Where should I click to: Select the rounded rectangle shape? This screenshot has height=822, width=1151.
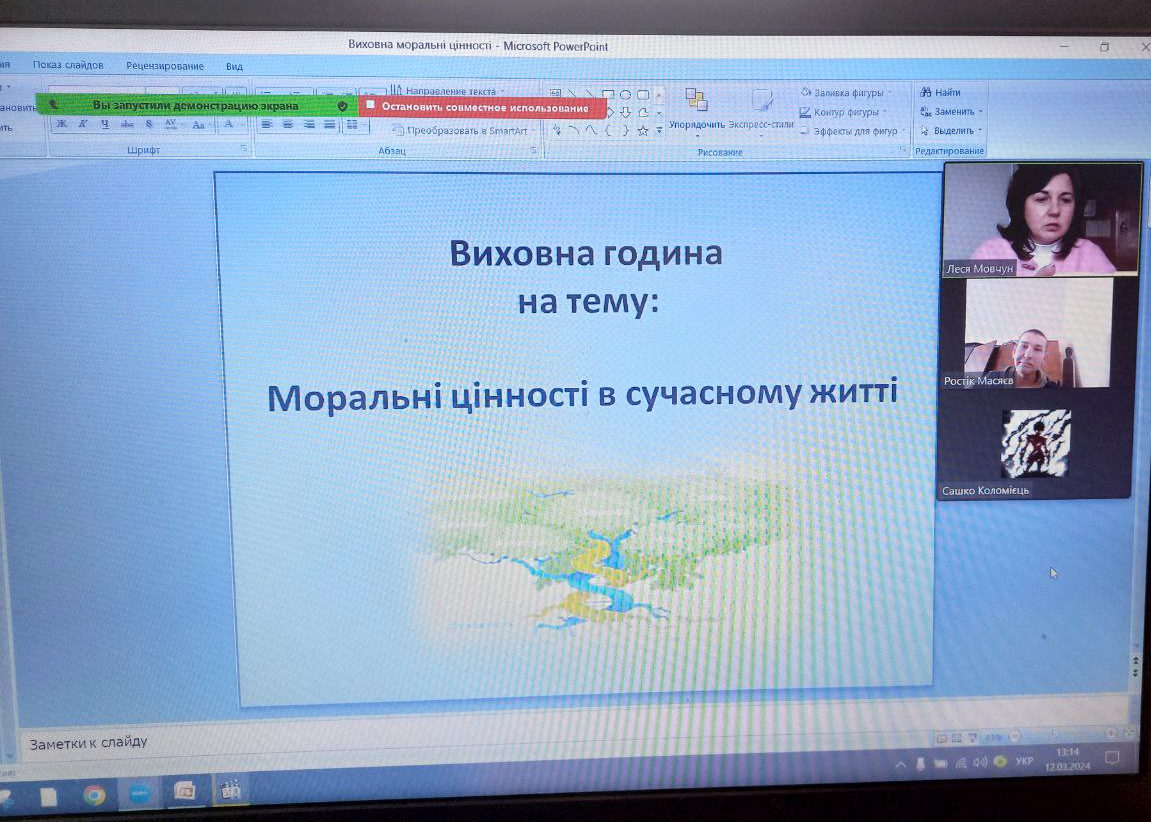pyautogui.click(x=643, y=95)
